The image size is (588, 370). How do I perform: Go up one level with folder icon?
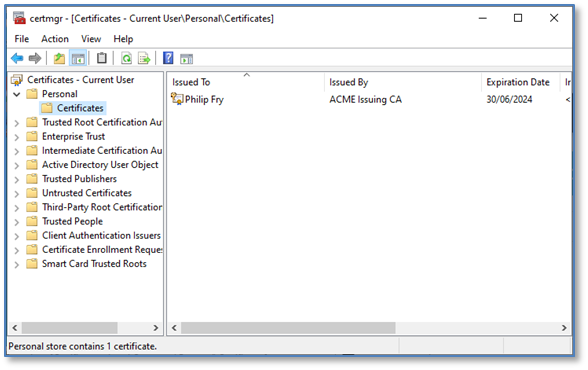tap(59, 58)
